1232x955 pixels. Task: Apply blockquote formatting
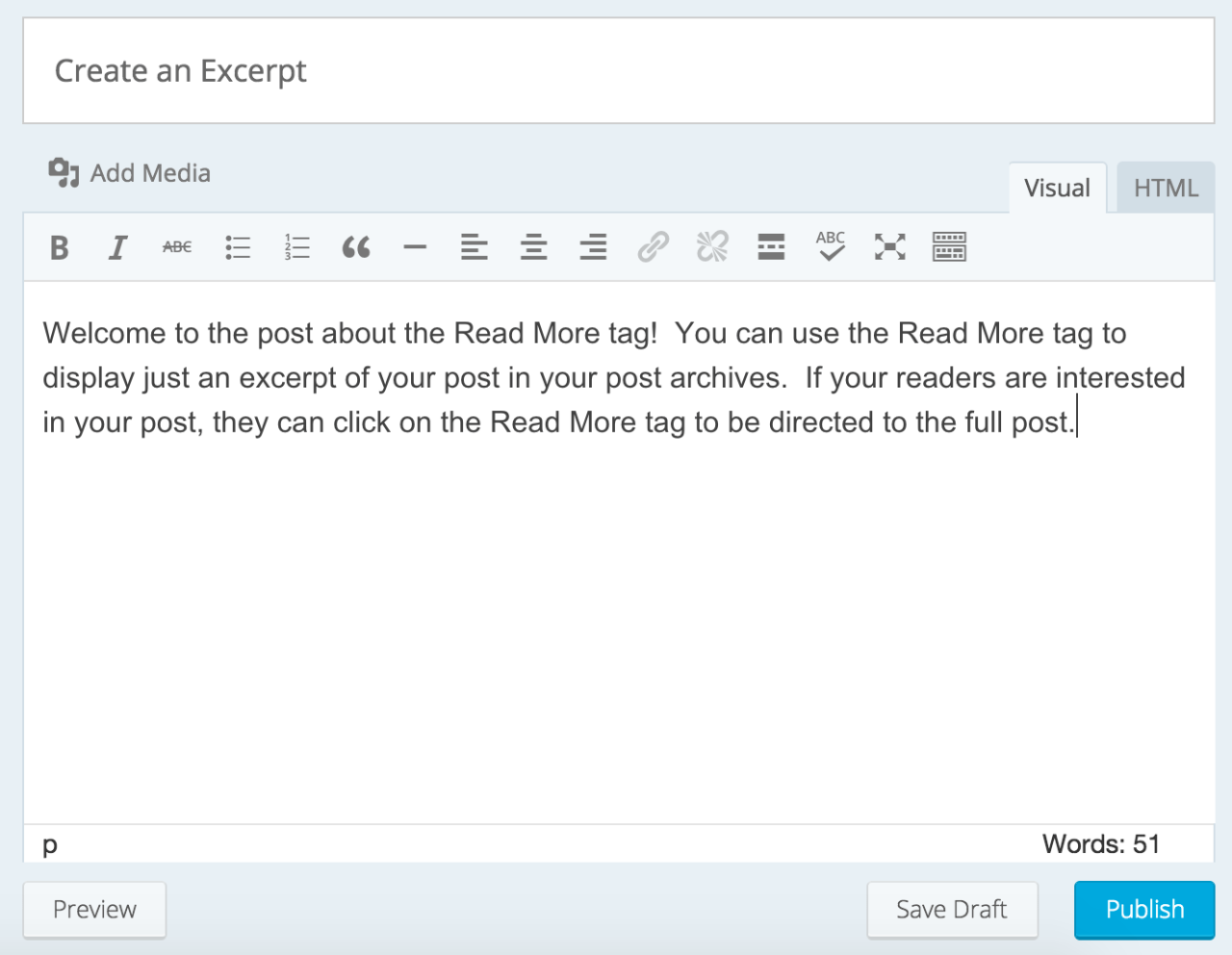[x=356, y=247]
